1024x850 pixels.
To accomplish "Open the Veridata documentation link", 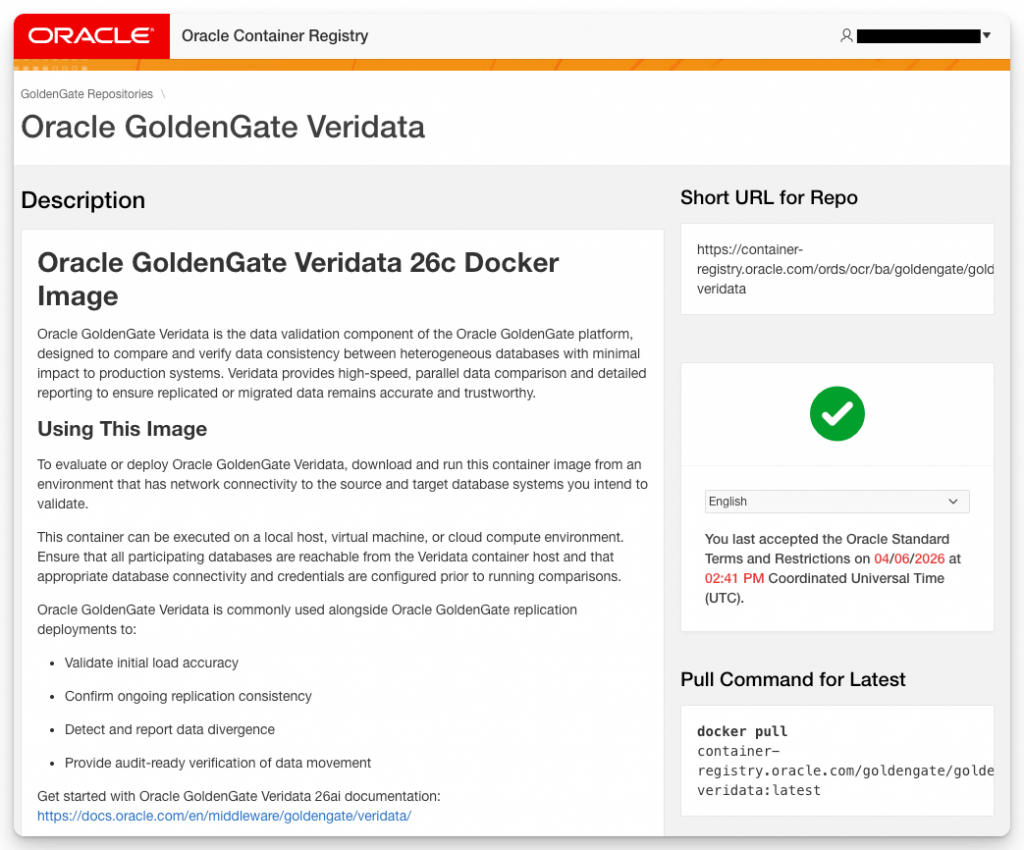I will coord(224,816).
